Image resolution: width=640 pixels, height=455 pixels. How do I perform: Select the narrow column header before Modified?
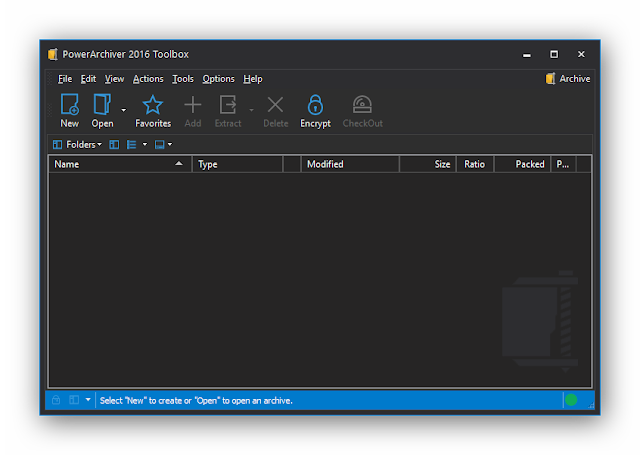pyautogui.click(x=292, y=164)
